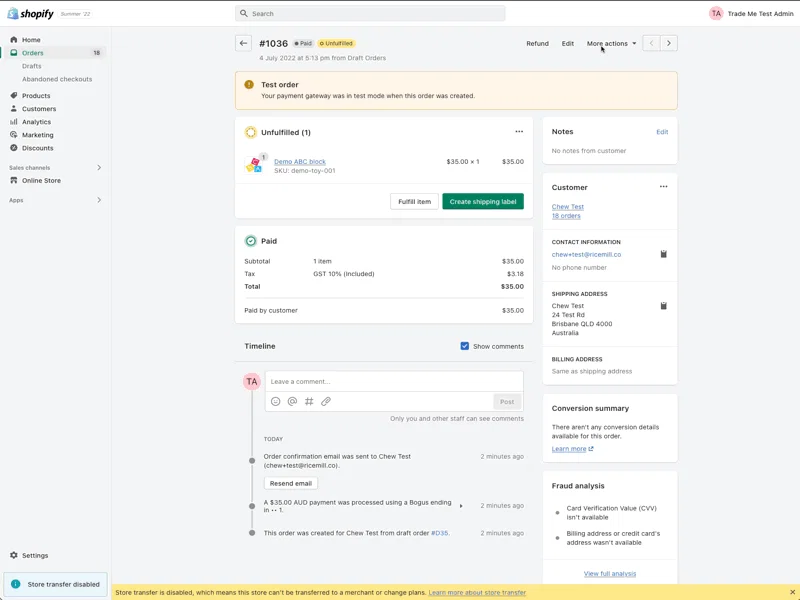The image size is (800, 600).
Task: Click the Post comment button
Action: pos(507,402)
